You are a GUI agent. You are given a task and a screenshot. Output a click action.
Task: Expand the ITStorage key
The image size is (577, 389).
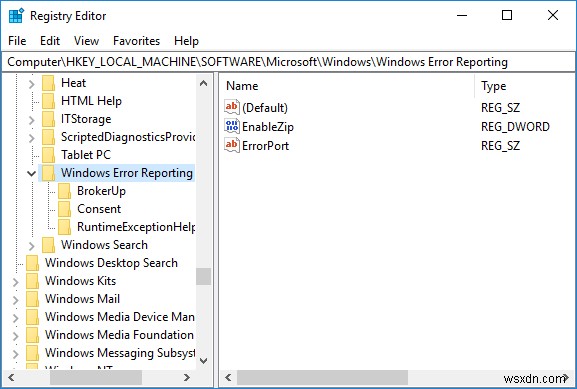[32, 120]
